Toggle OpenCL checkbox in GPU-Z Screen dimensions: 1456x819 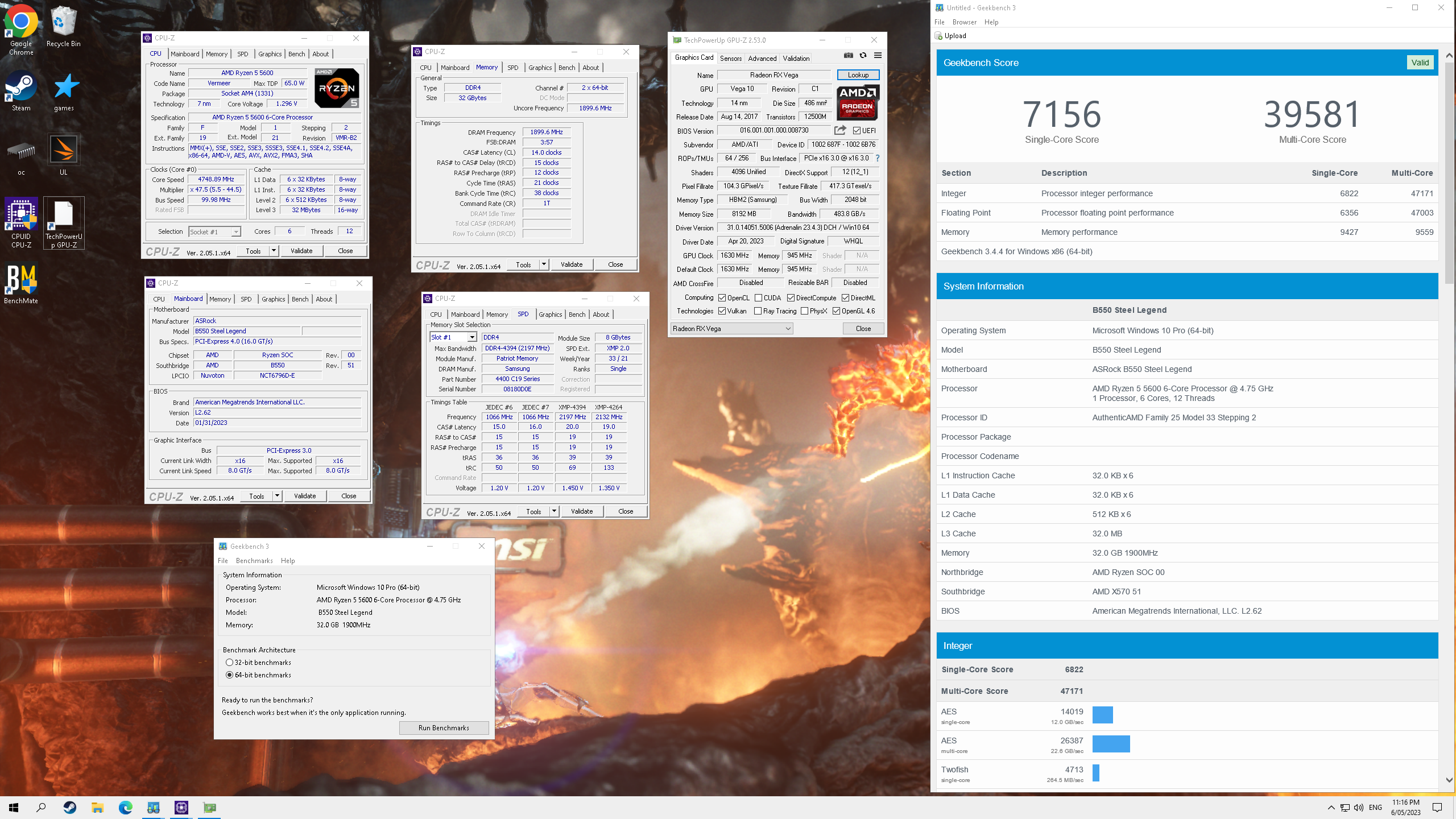(722, 298)
